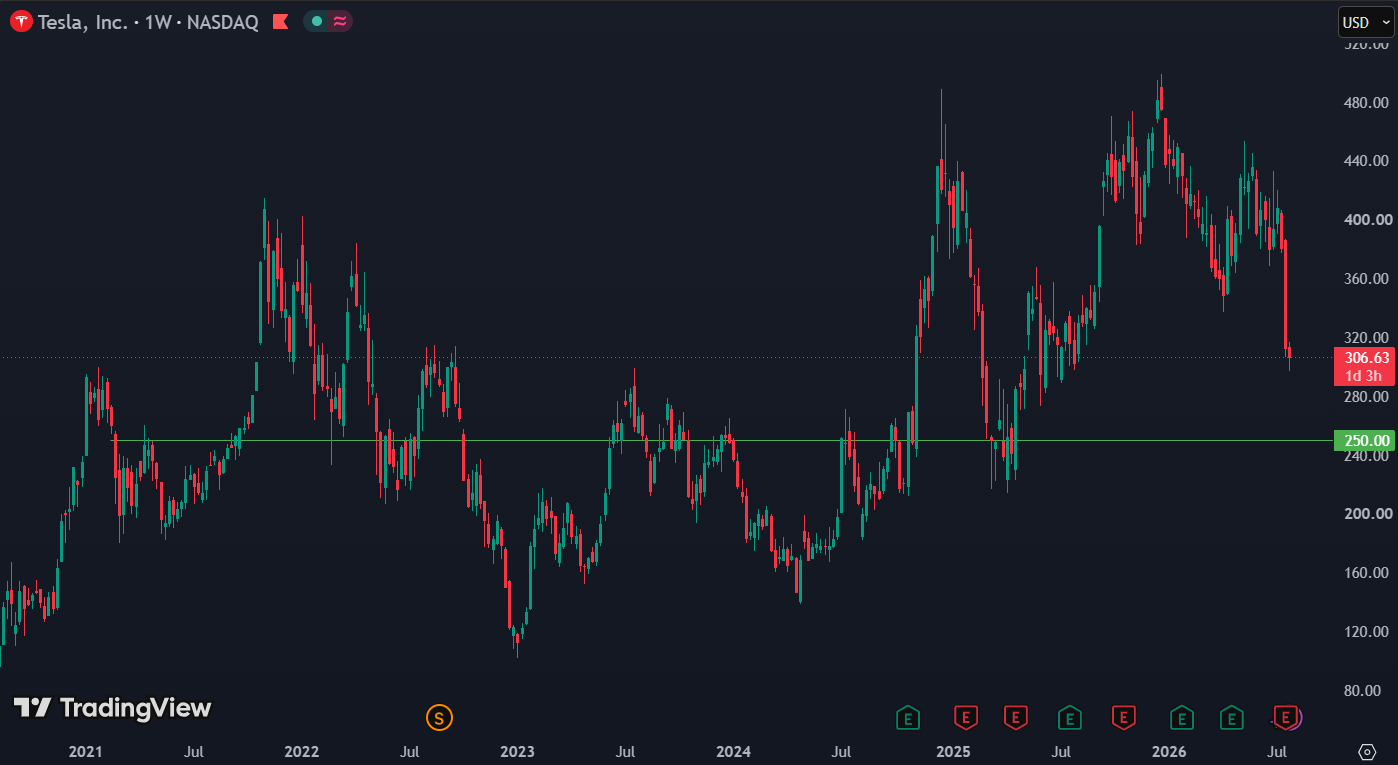Click the 2026 label on the time axis
The image size is (1398, 765).
[1169, 752]
